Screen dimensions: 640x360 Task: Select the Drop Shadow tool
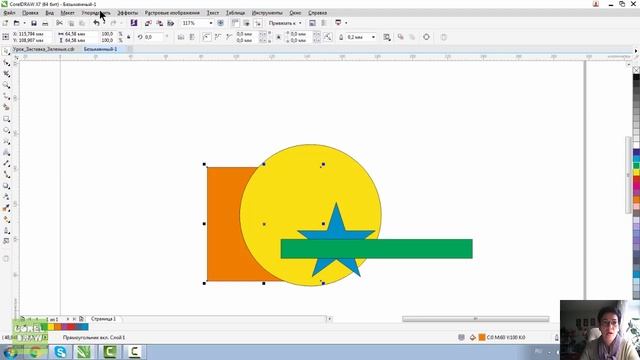6,186
